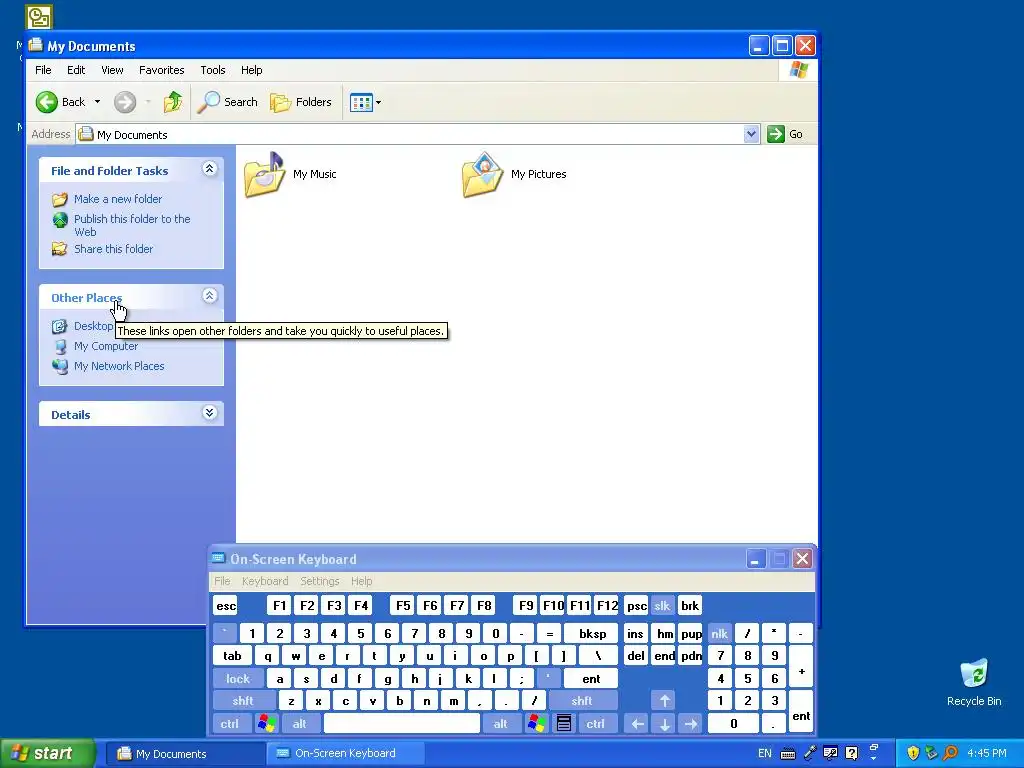Click the bksp key
Screen dimensions: 1024x768
click(x=592, y=633)
